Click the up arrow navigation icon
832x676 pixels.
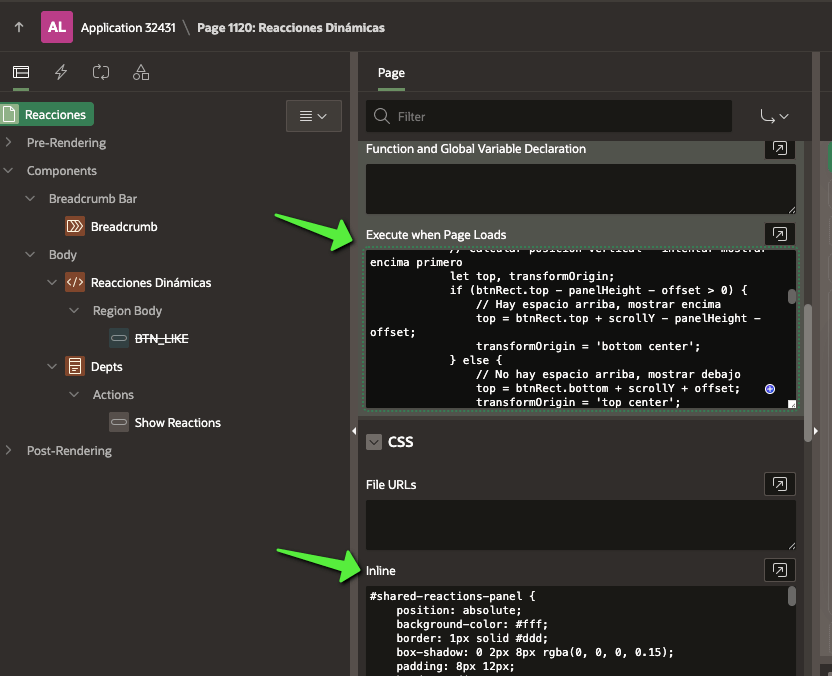coord(19,27)
